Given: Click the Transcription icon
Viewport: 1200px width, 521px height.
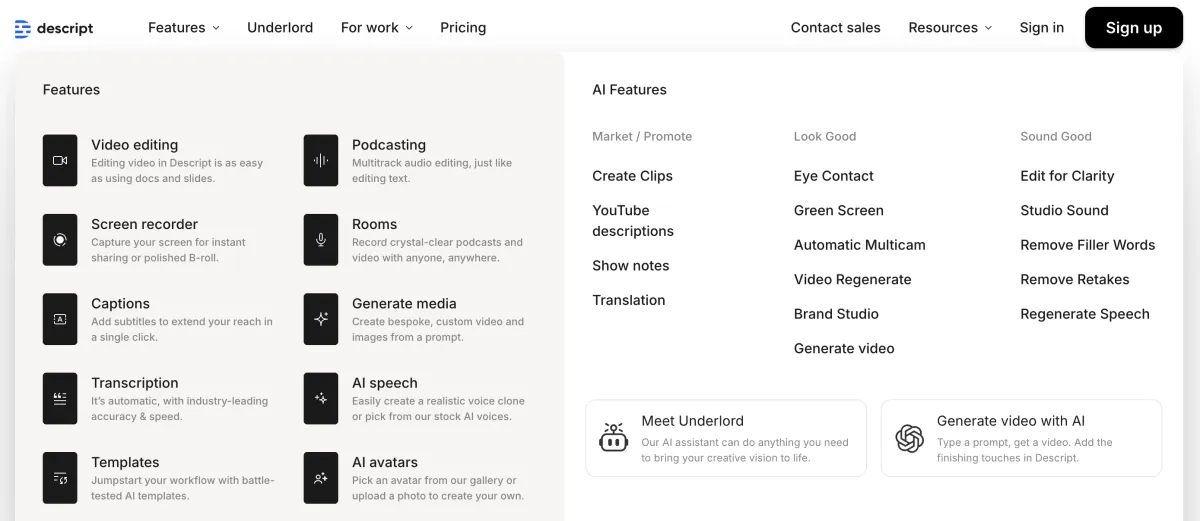Looking at the screenshot, I should 60,398.
